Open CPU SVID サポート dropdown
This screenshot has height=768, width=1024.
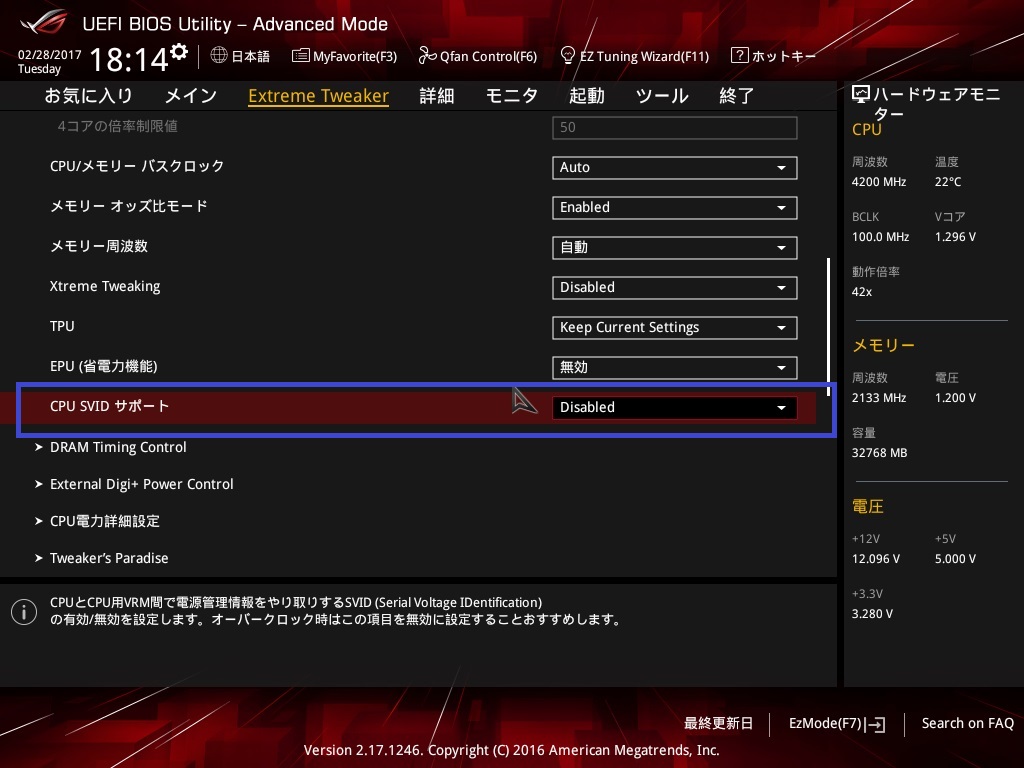click(675, 408)
